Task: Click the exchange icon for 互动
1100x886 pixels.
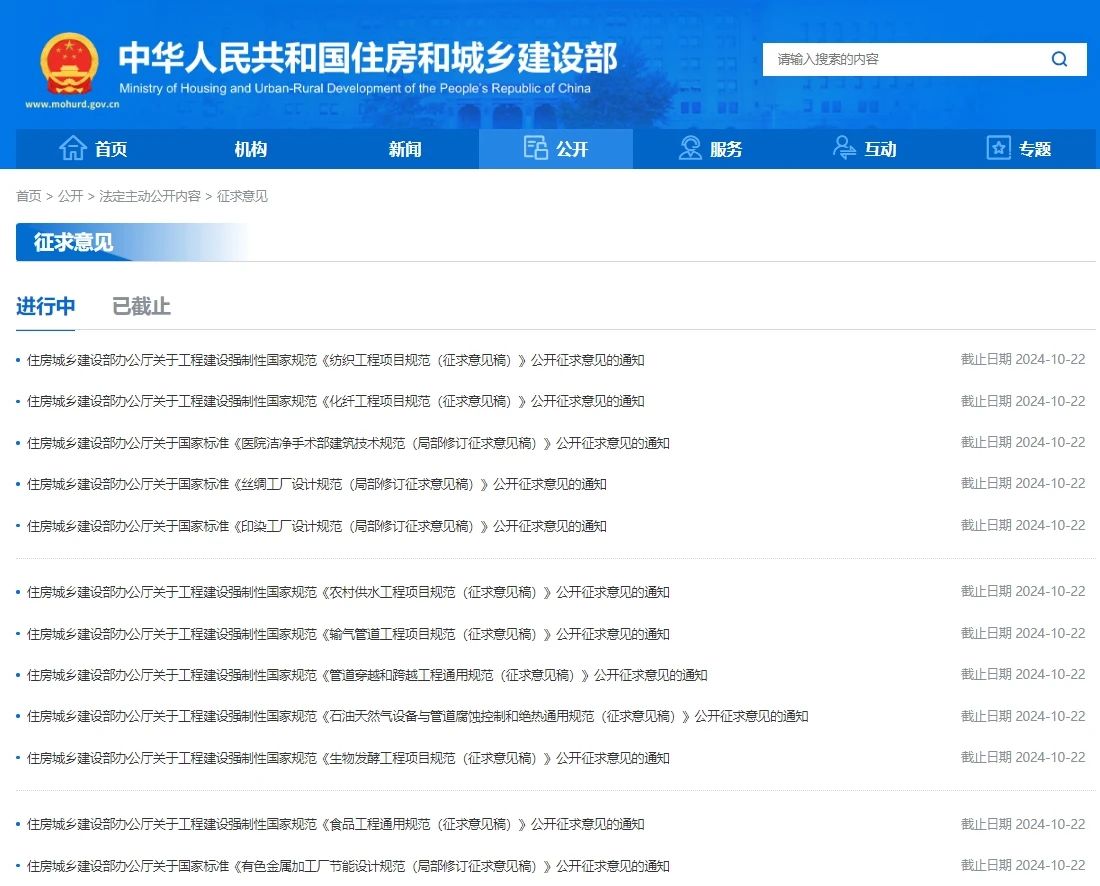Action: [844, 149]
